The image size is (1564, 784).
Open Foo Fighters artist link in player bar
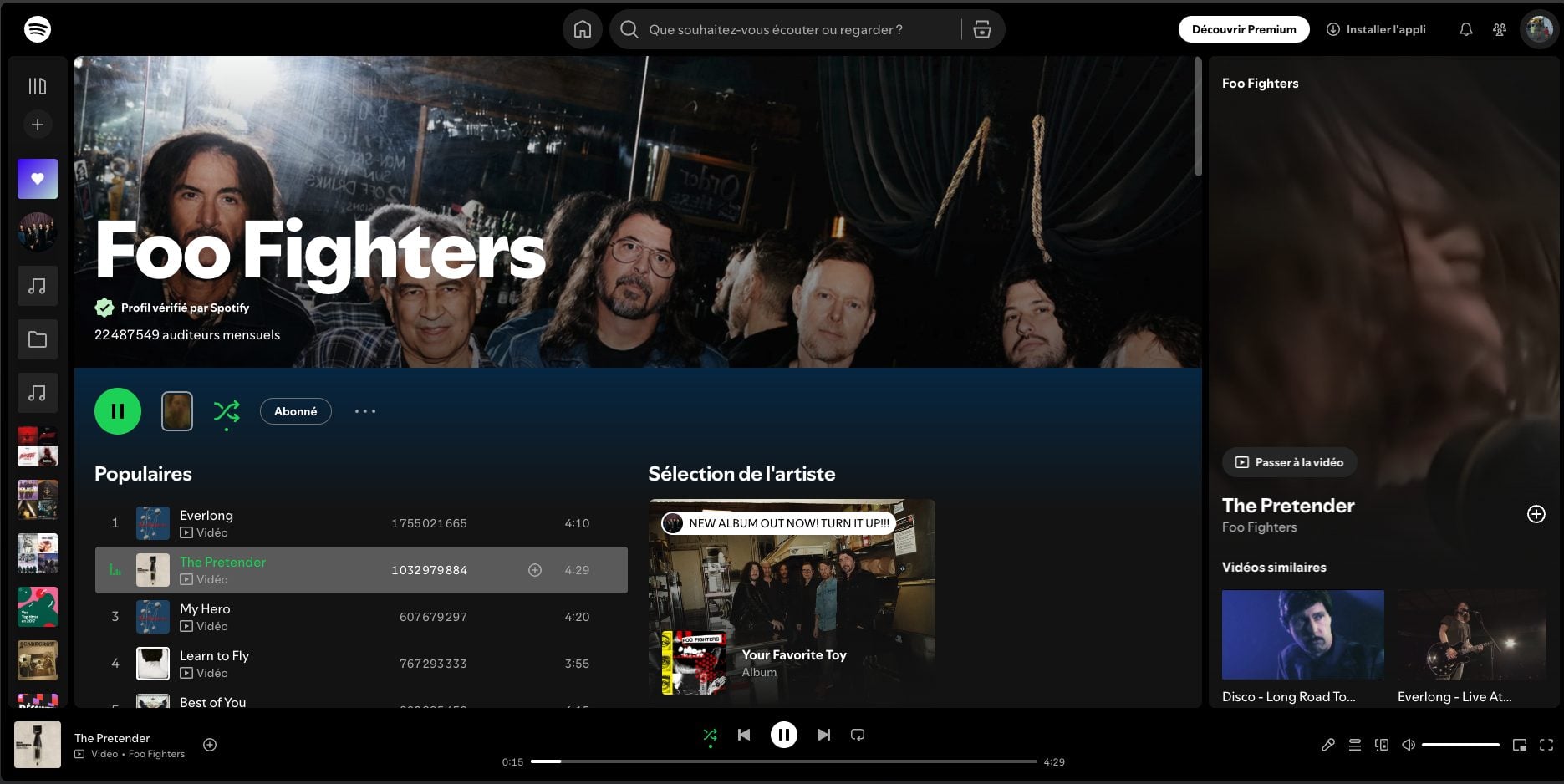pos(156,754)
